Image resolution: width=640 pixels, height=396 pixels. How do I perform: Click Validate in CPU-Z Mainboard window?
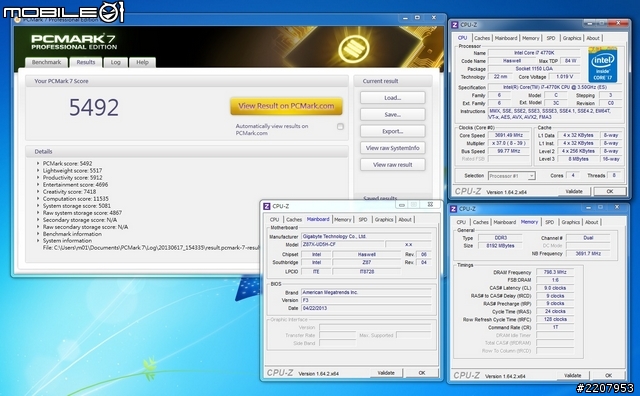[386, 373]
